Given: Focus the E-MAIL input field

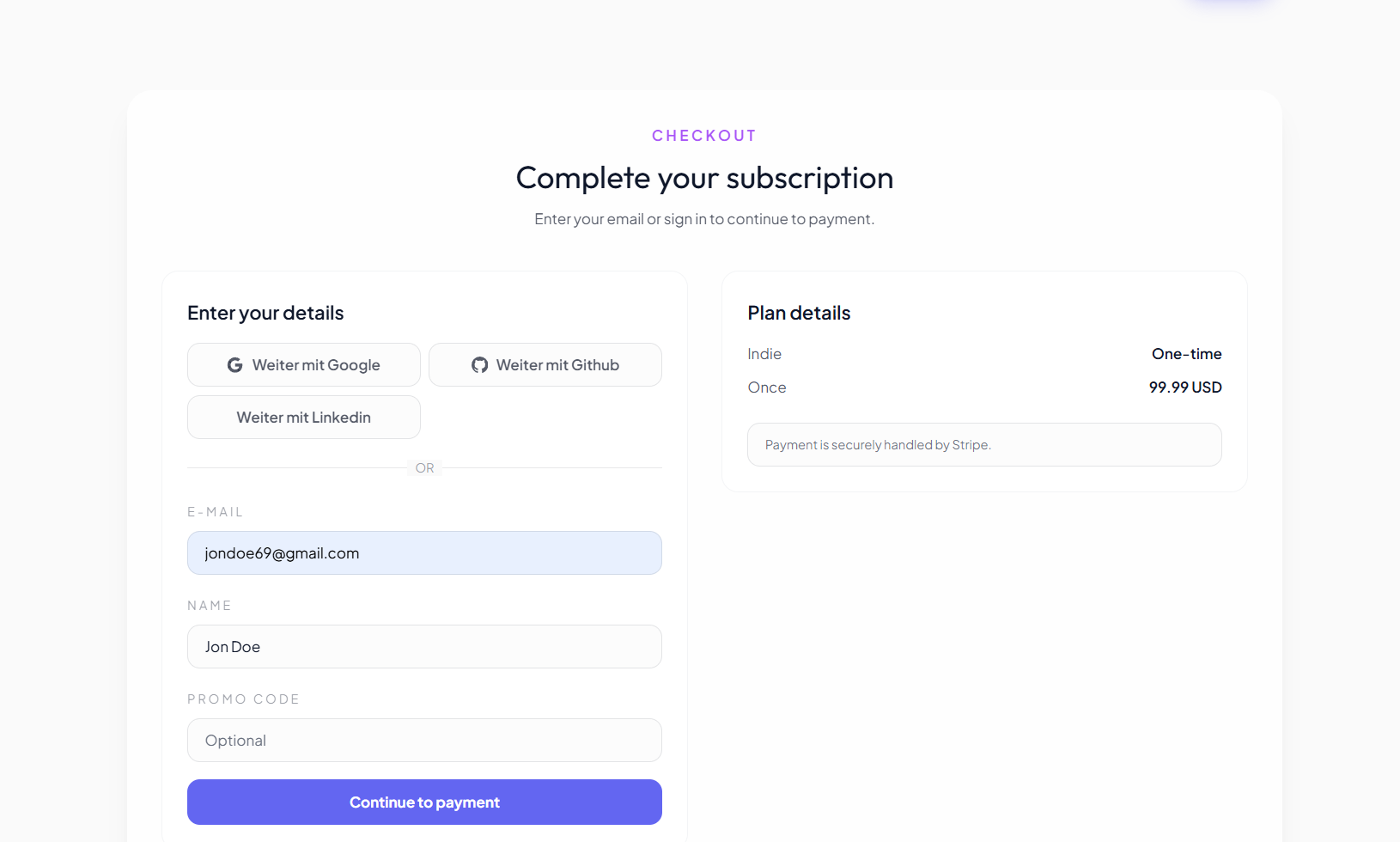Looking at the screenshot, I should coord(424,552).
